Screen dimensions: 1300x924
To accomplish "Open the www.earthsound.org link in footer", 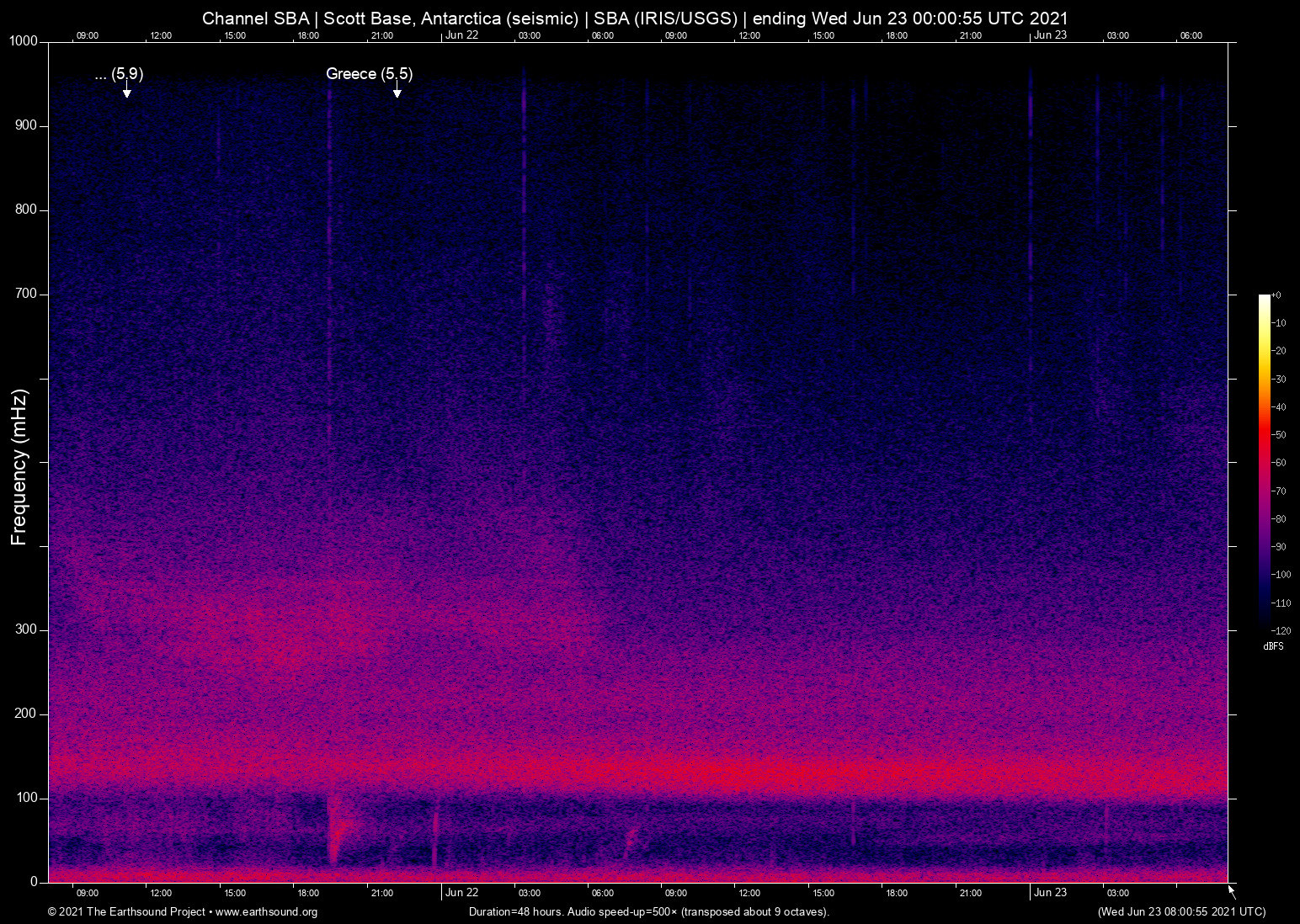I will point(266,912).
